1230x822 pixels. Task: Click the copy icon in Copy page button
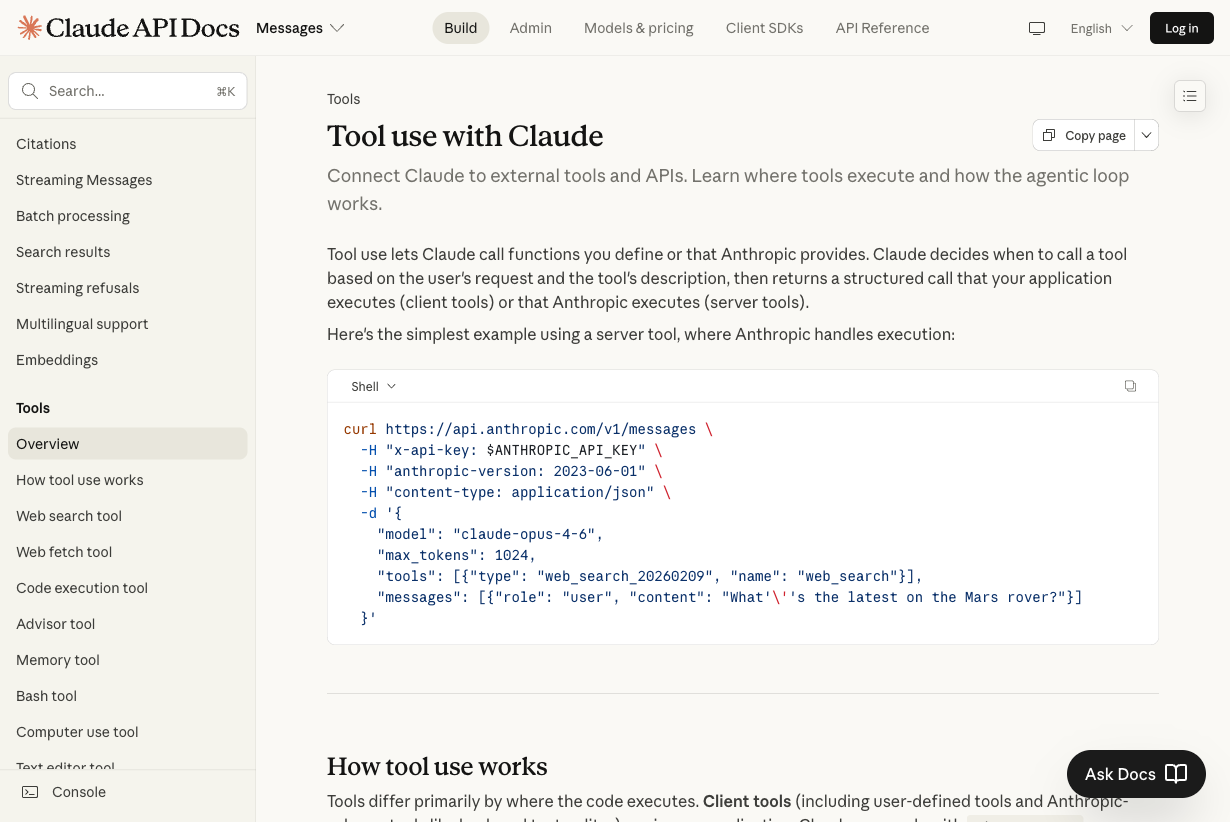(x=1049, y=135)
